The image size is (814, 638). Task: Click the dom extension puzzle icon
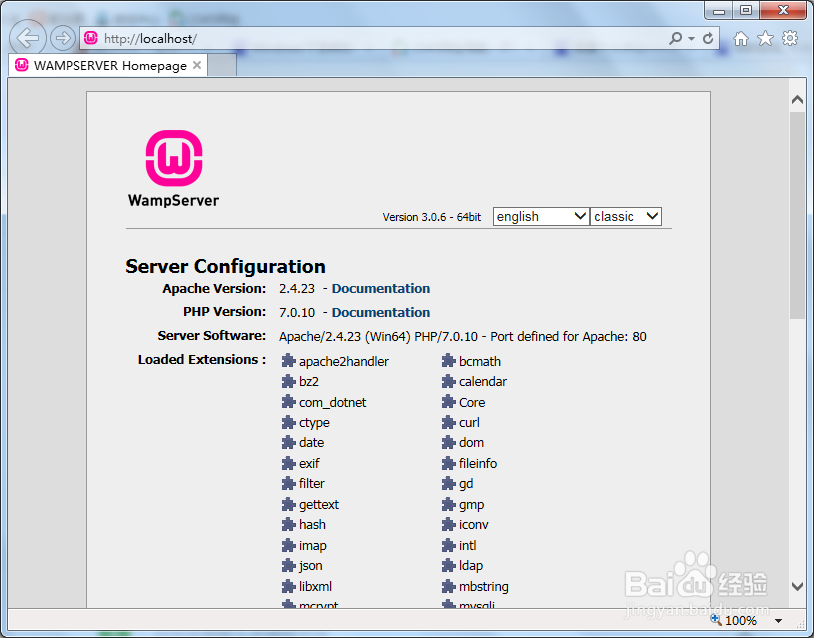pos(449,443)
